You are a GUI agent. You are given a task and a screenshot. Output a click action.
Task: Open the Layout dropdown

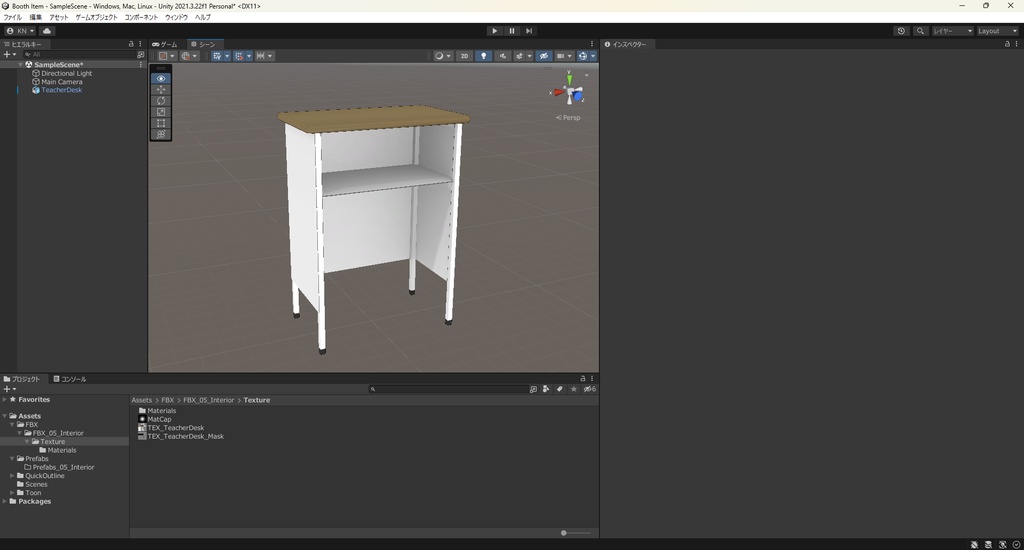click(x=996, y=31)
